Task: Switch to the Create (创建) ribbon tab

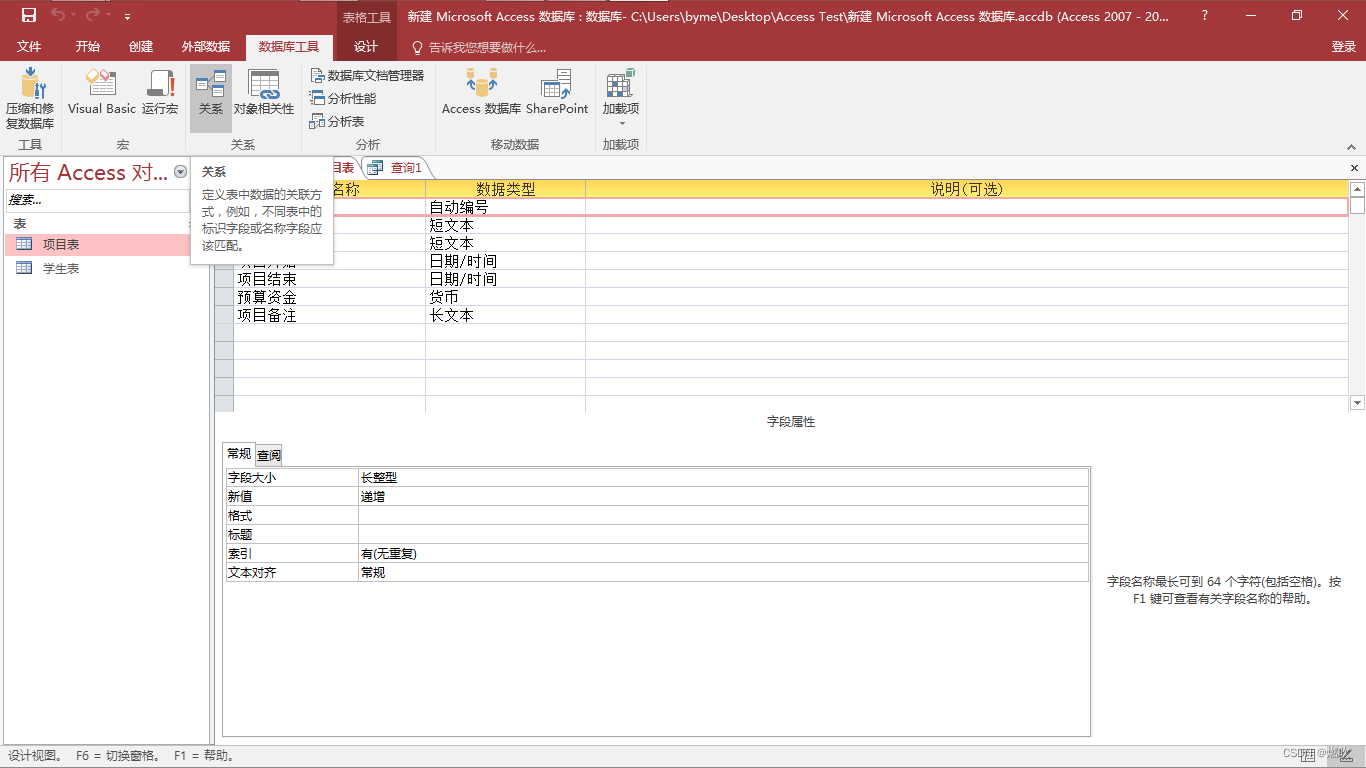Action: coord(141,47)
